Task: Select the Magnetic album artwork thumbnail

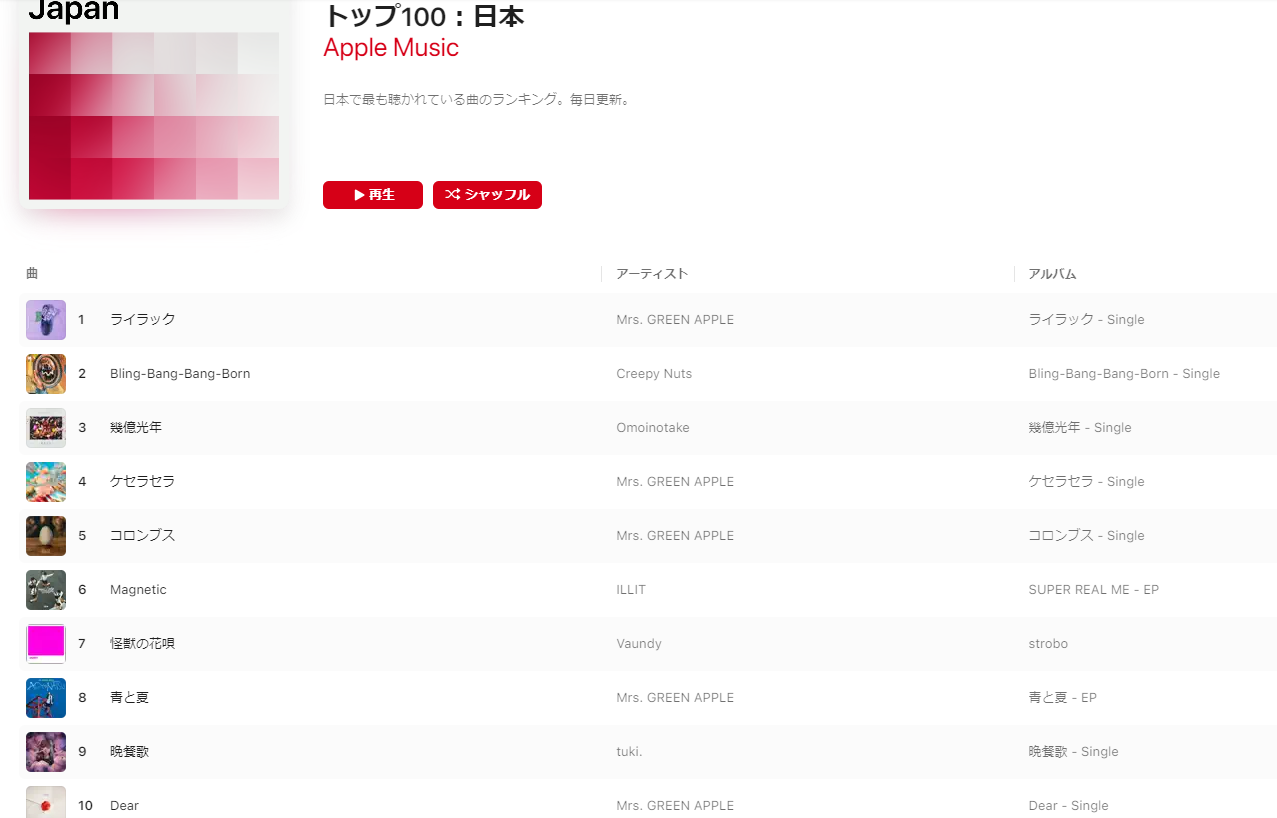Action: tap(46, 590)
